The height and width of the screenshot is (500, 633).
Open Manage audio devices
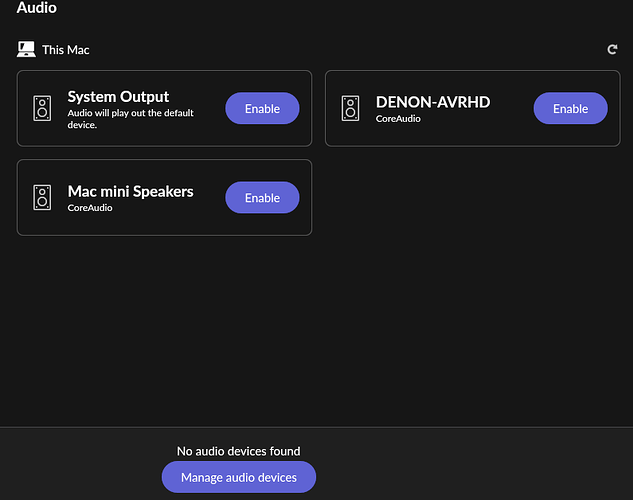(238, 477)
